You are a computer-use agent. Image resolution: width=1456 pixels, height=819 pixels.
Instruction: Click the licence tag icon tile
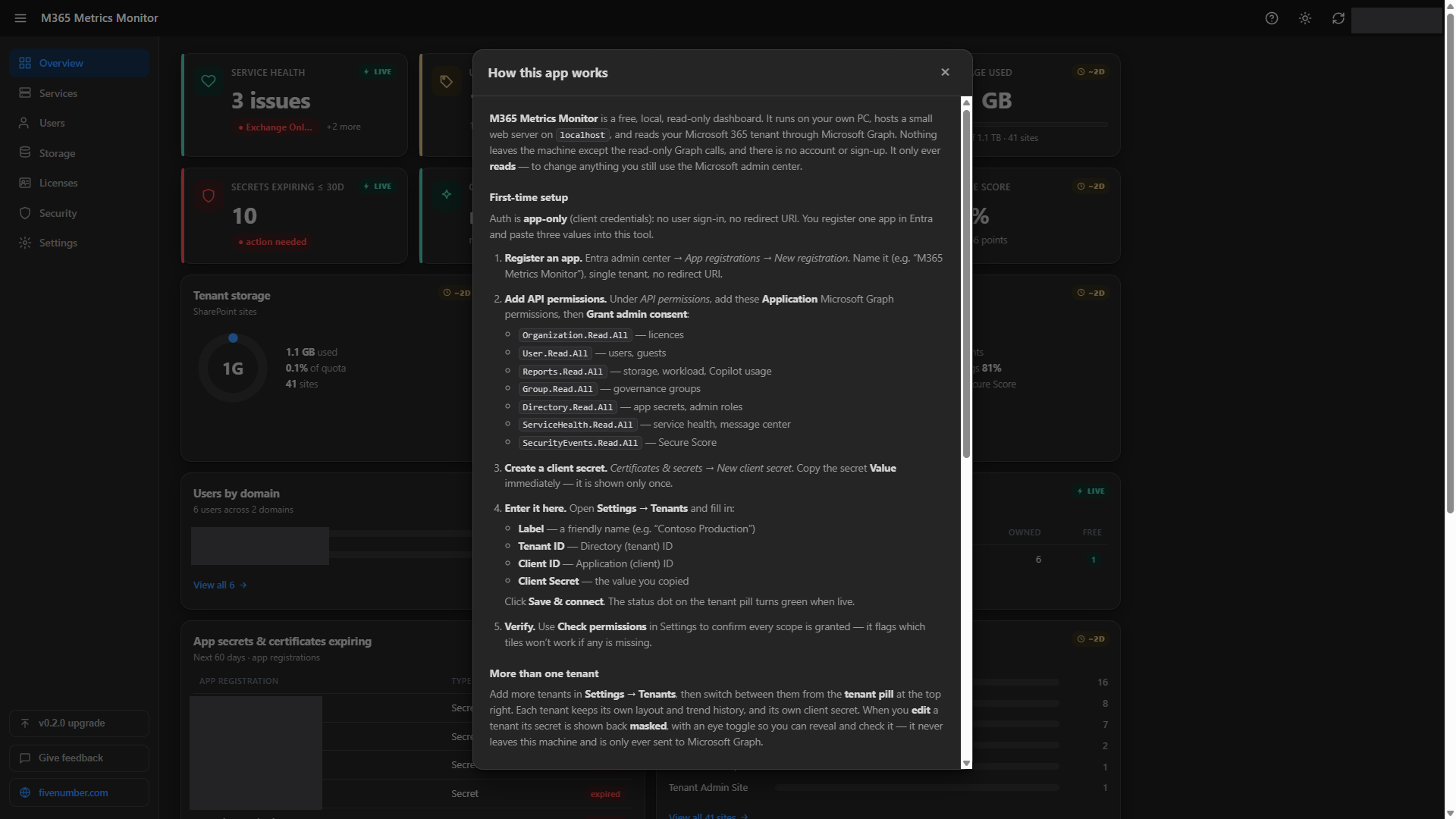click(447, 81)
